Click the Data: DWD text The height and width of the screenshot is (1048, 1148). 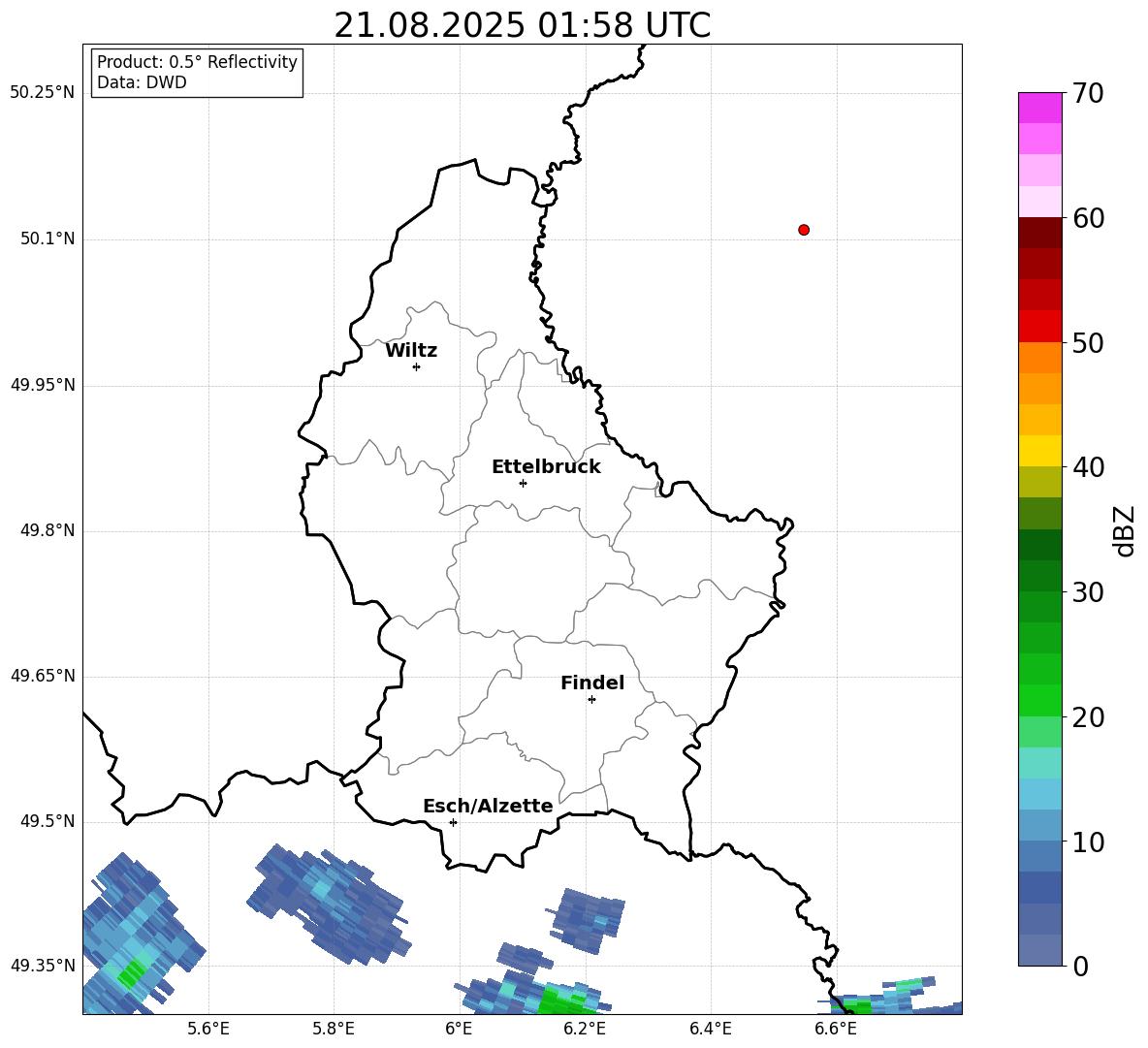[142, 82]
